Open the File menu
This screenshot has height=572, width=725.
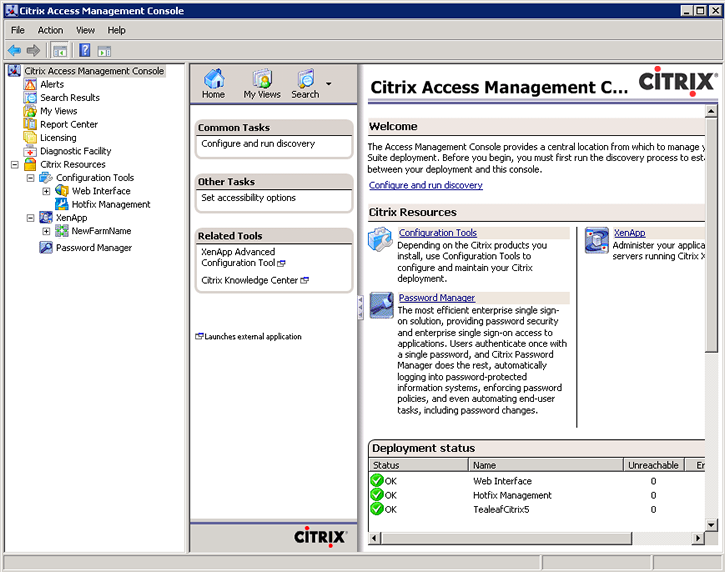click(18, 30)
